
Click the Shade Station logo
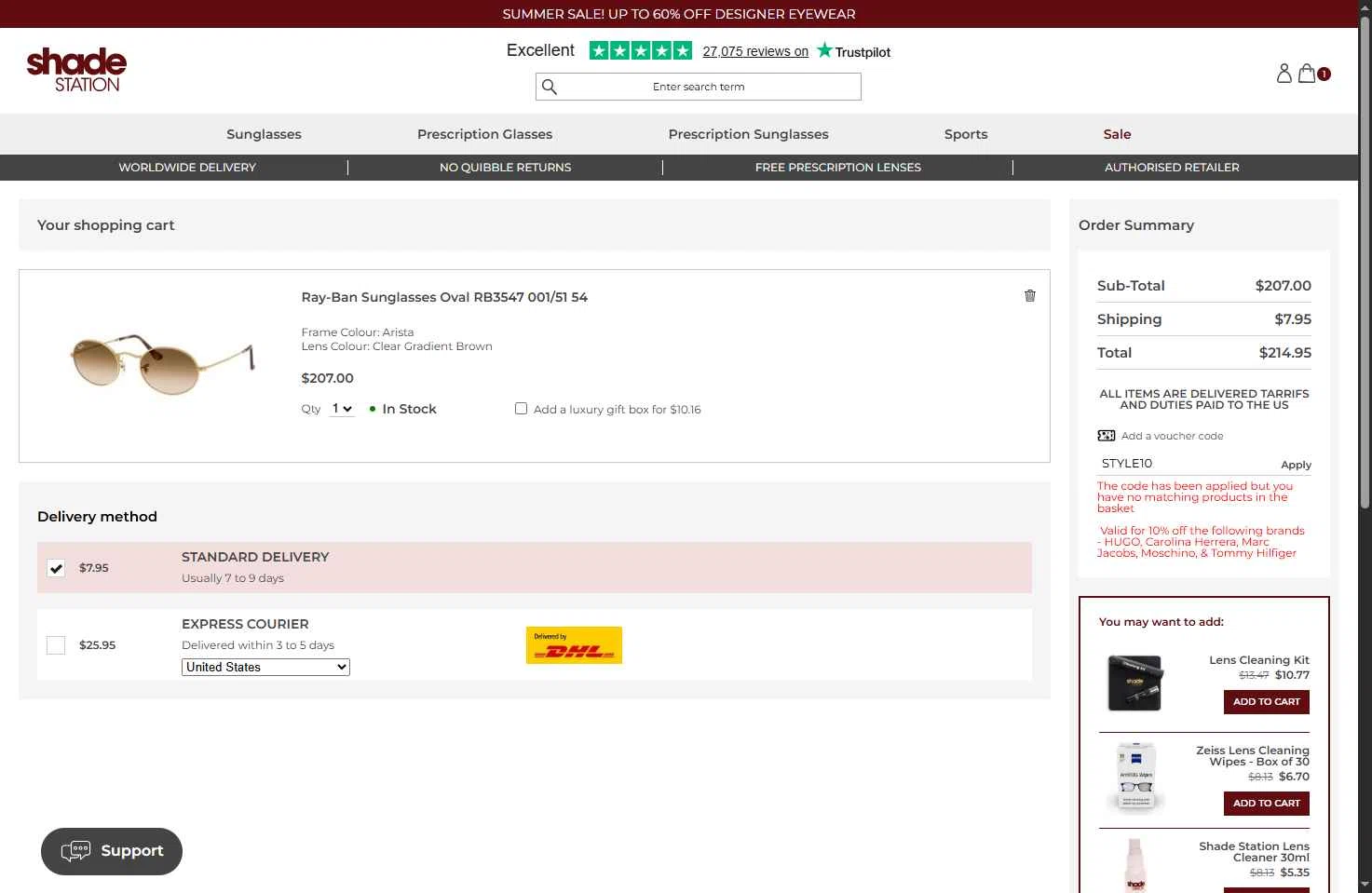[x=76, y=70]
